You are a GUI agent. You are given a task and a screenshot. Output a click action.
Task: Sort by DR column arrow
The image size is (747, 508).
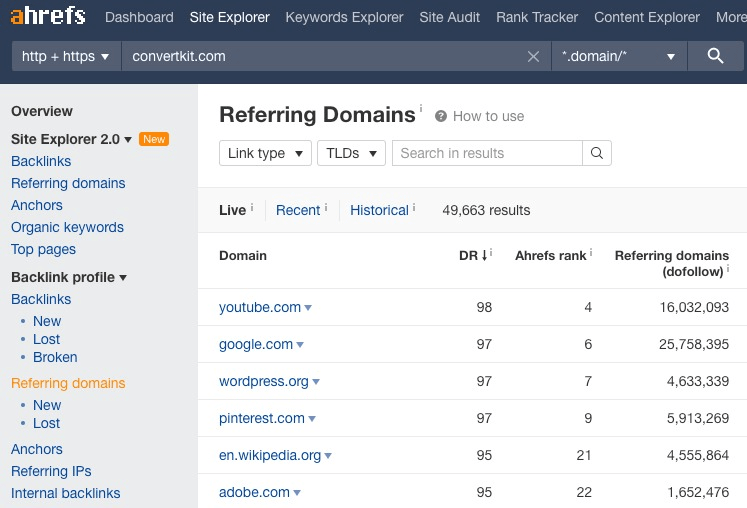(x=484, y=255)
